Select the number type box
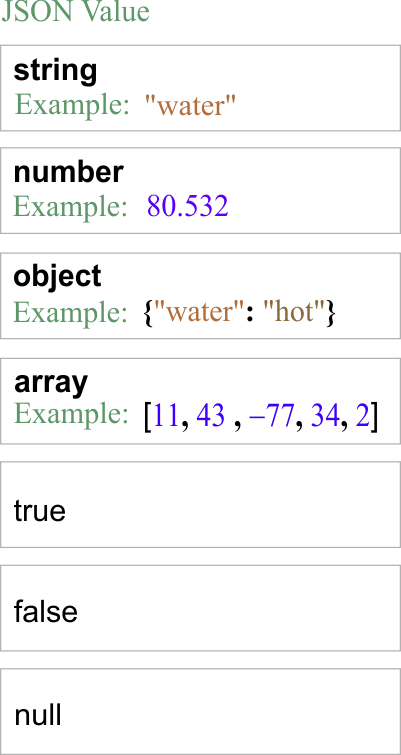 coord(200,191)
